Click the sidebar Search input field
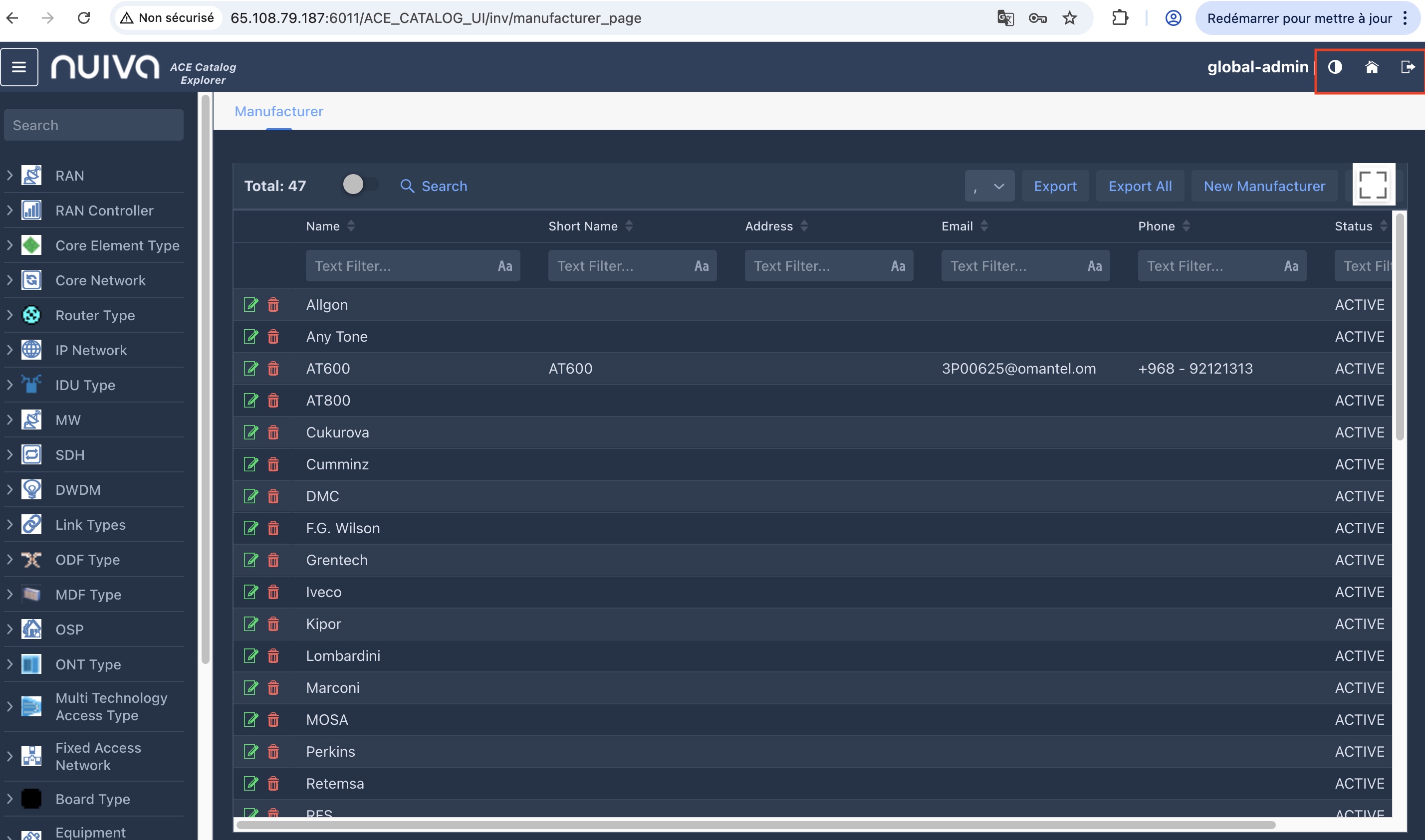This screenshot has width=1425, height=840. 93,125
